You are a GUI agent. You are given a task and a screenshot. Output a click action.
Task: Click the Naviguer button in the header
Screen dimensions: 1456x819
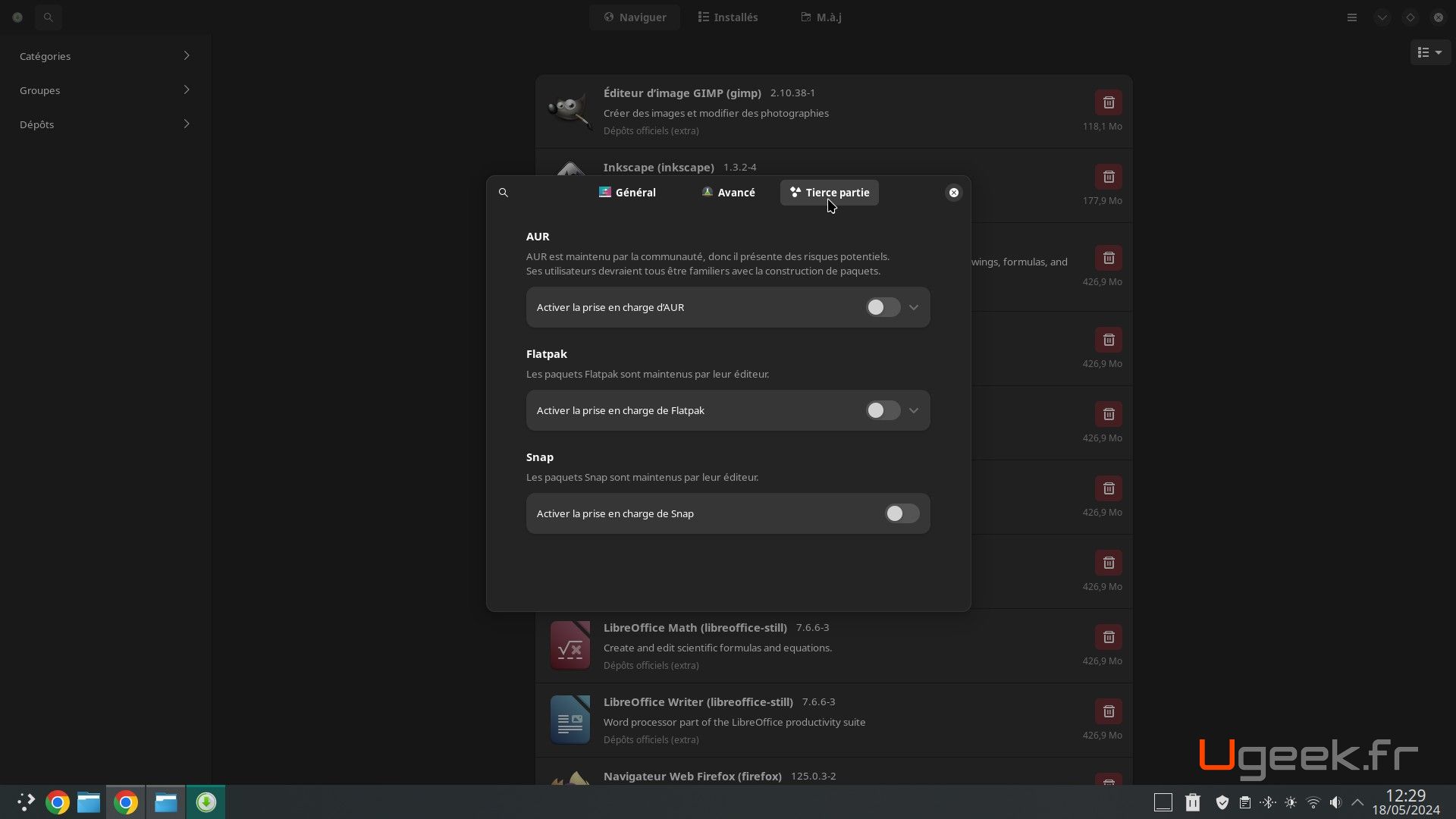(x=635, y=17)
